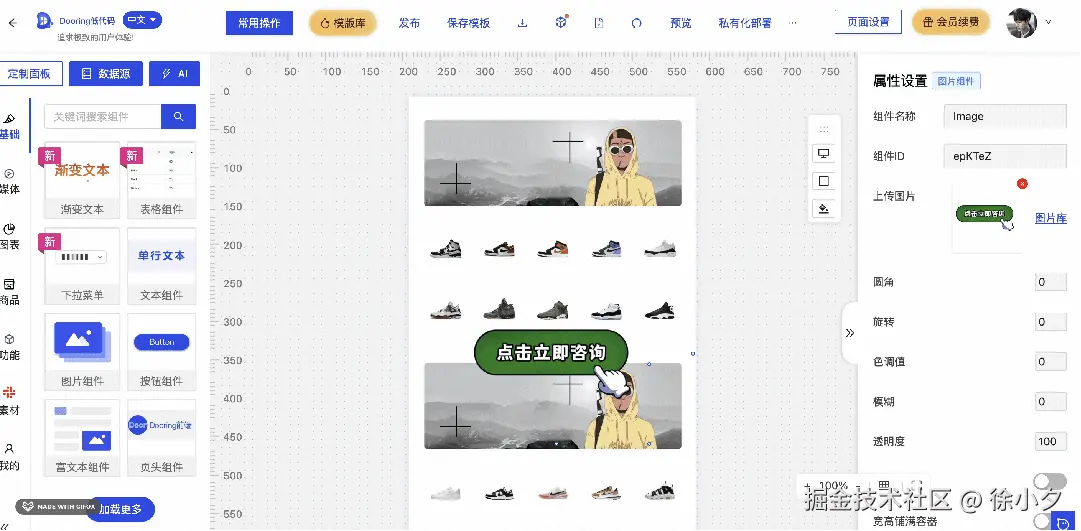This screenshot has width=1081, height=531.
Task: Click the 旋转 rotation value field
Action: coord(1051,322)
